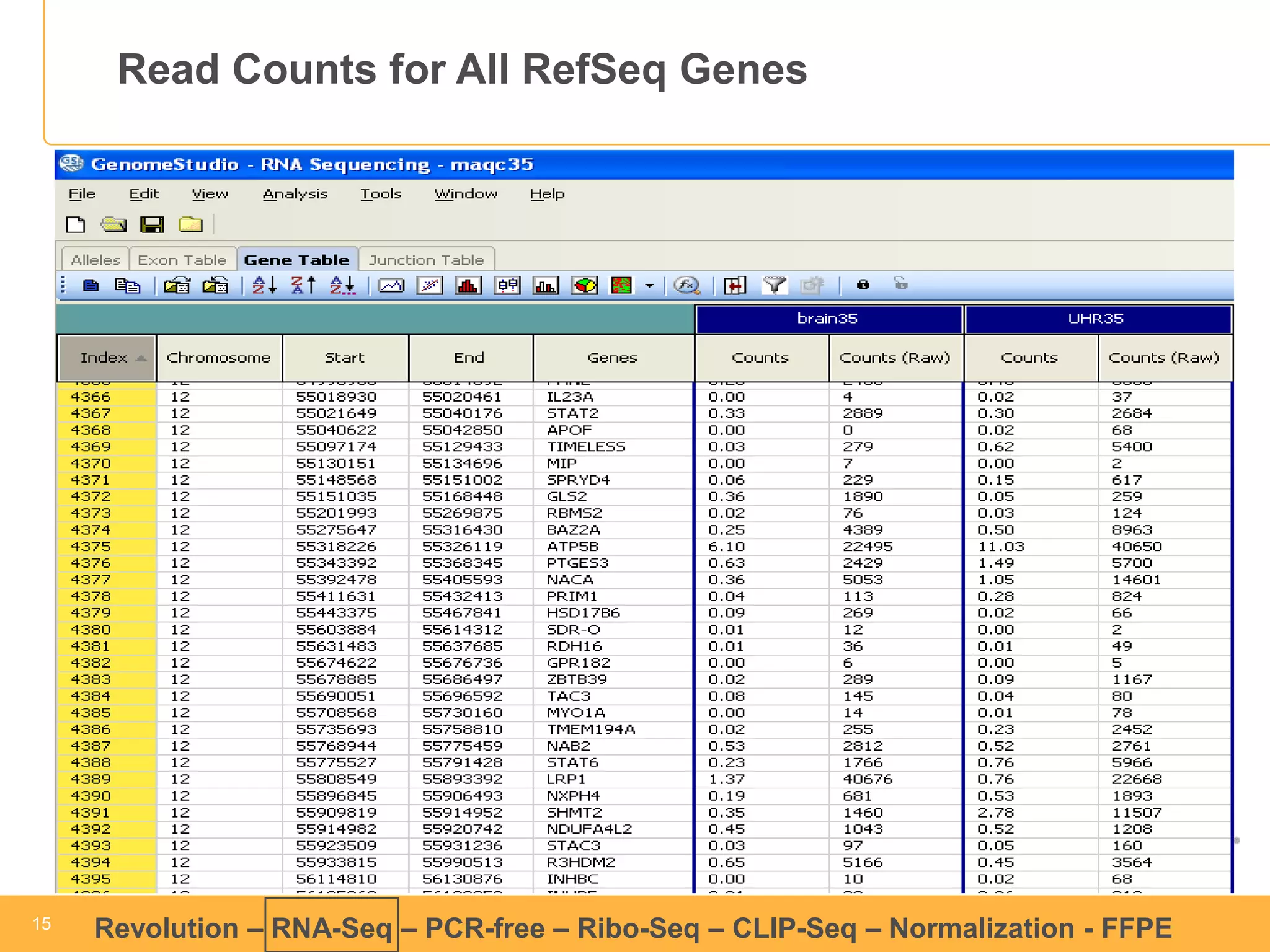Open the Window menu
The width and height of the screenshot is (1270, 952).
click(x=466, y=194)
